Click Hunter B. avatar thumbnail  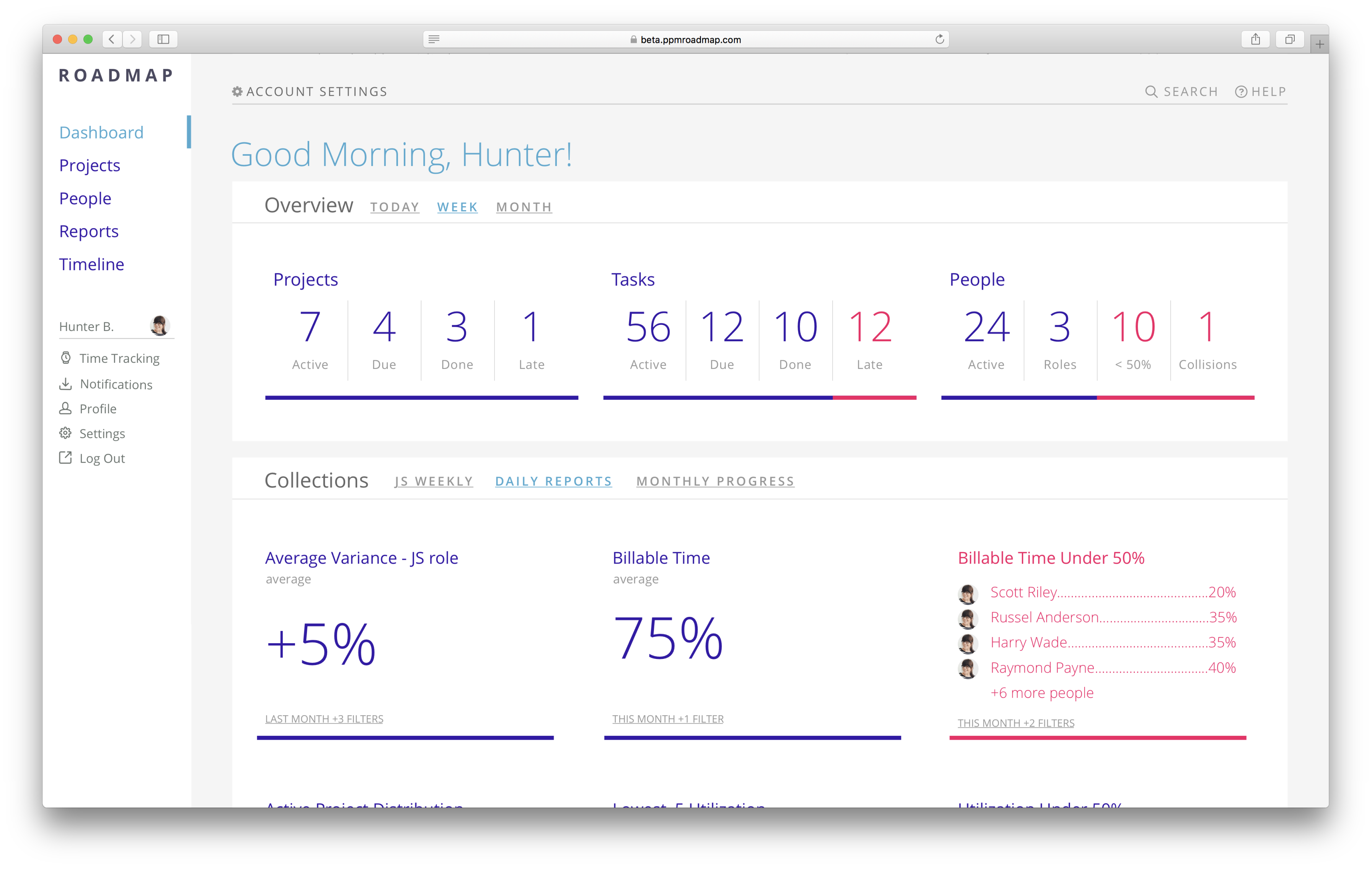click(160, 326)
